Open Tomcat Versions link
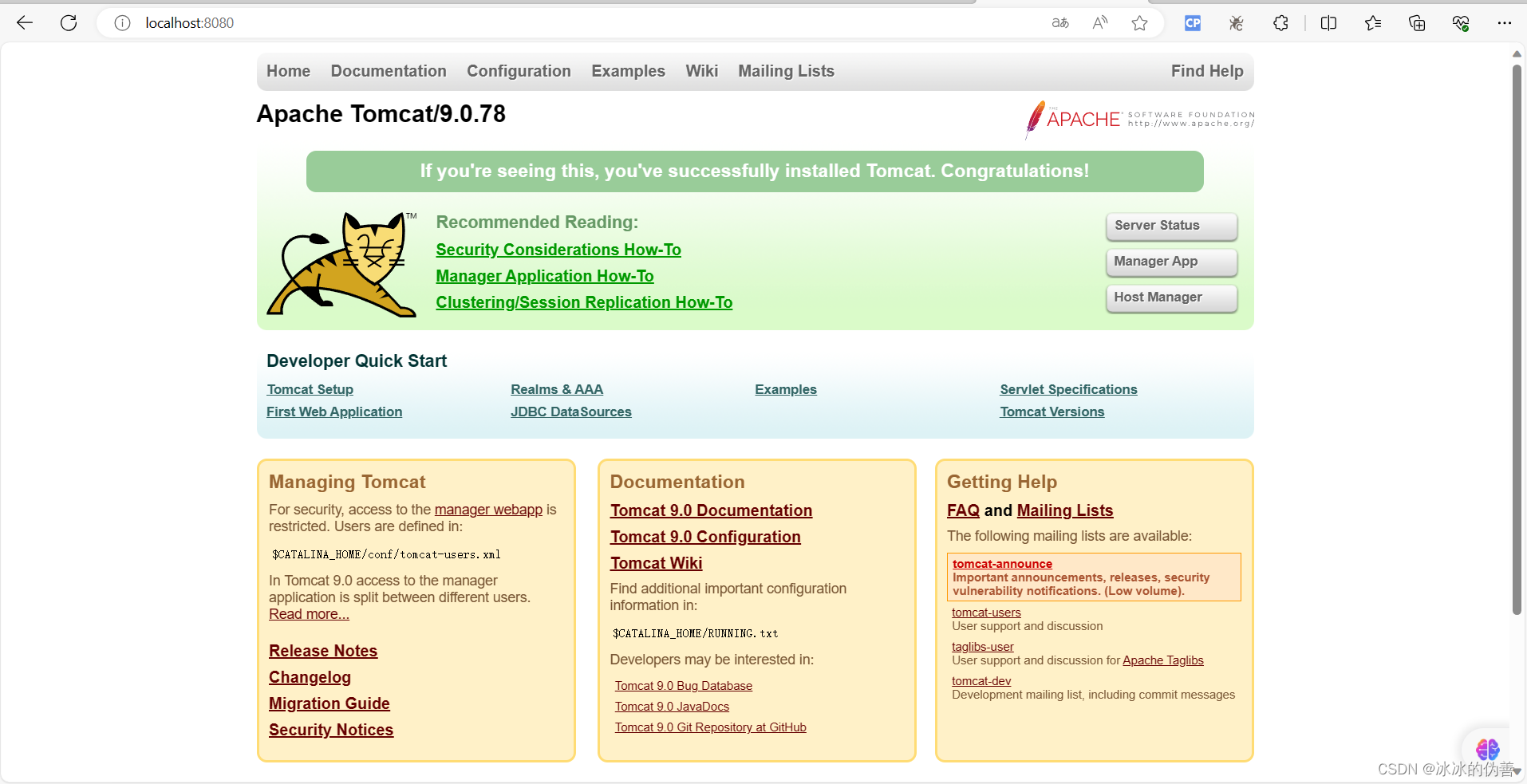 coord(1052,412)
